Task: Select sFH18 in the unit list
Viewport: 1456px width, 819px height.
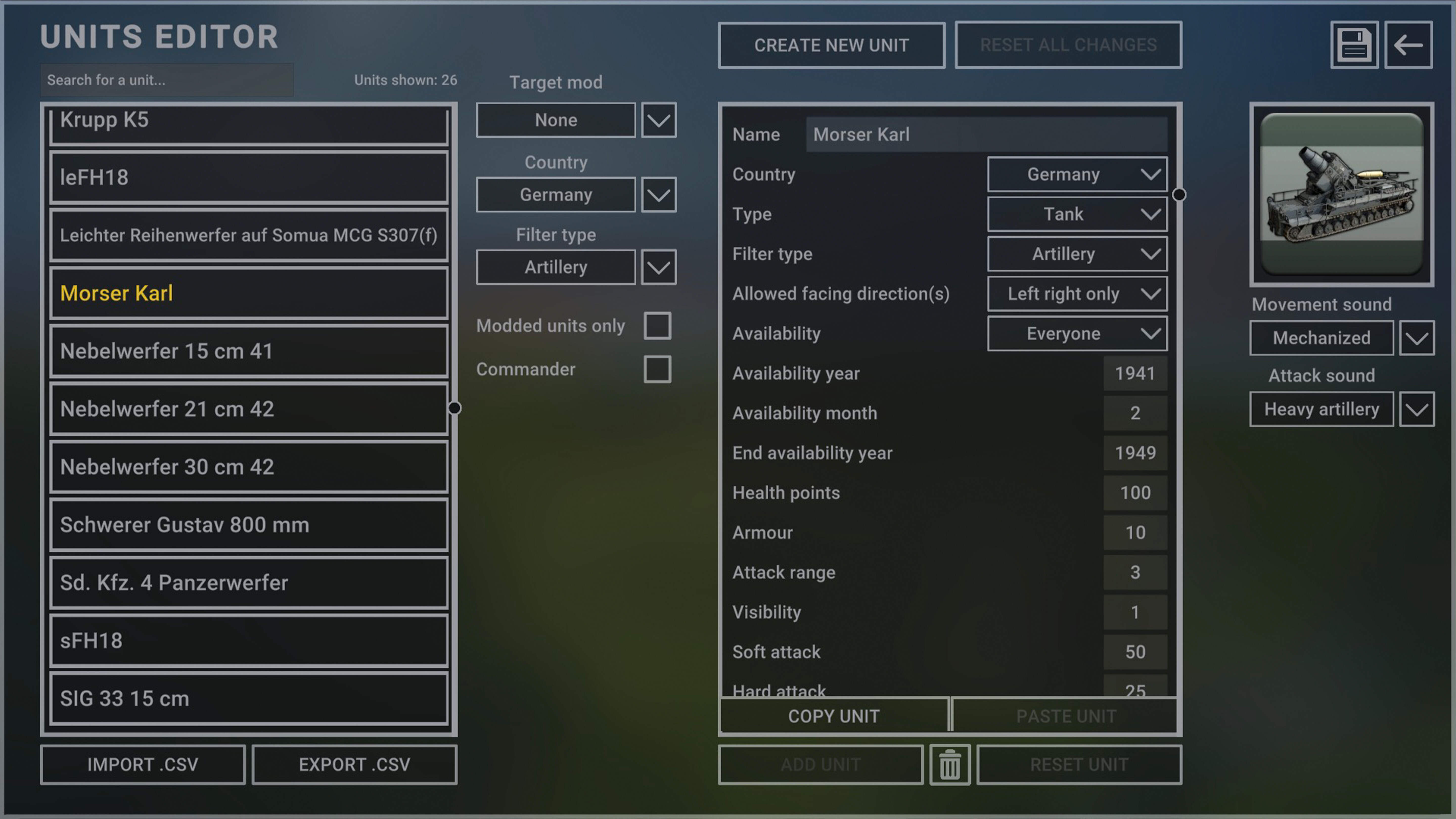Action: tap(249, 641)
